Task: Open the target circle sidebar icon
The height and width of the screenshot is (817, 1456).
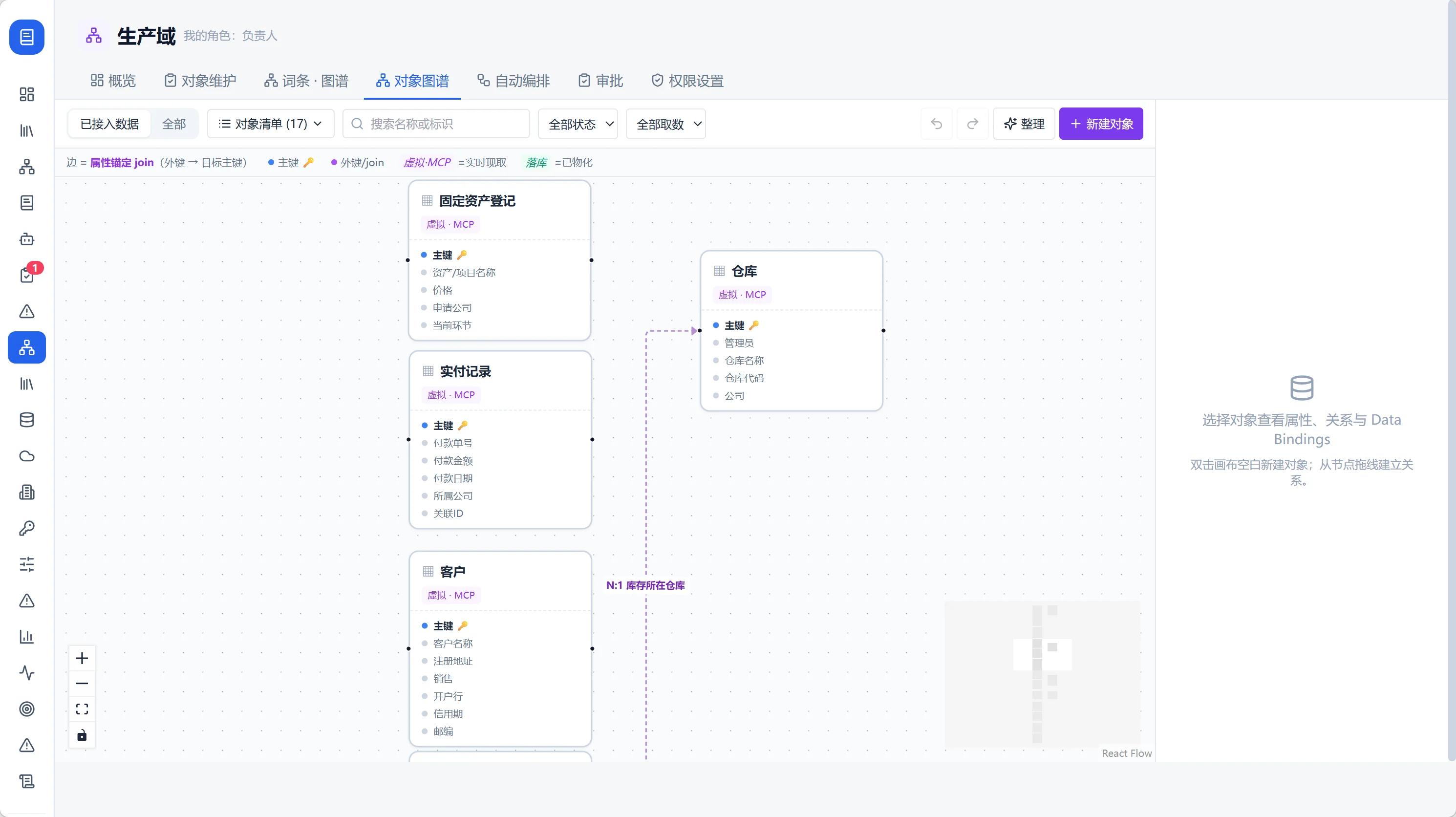Action: (26, 709)
